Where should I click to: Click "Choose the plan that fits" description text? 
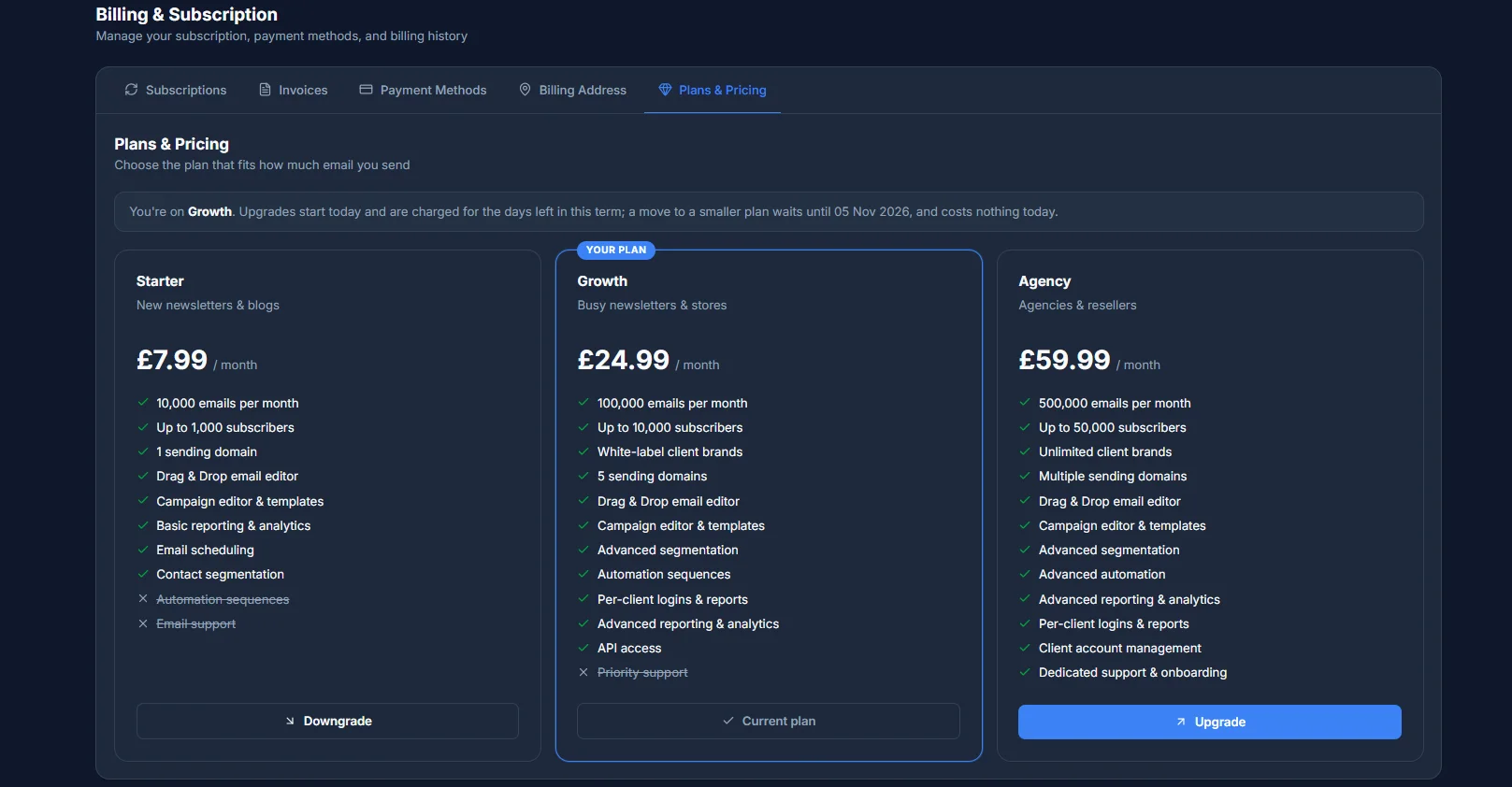tap(262, 165)
